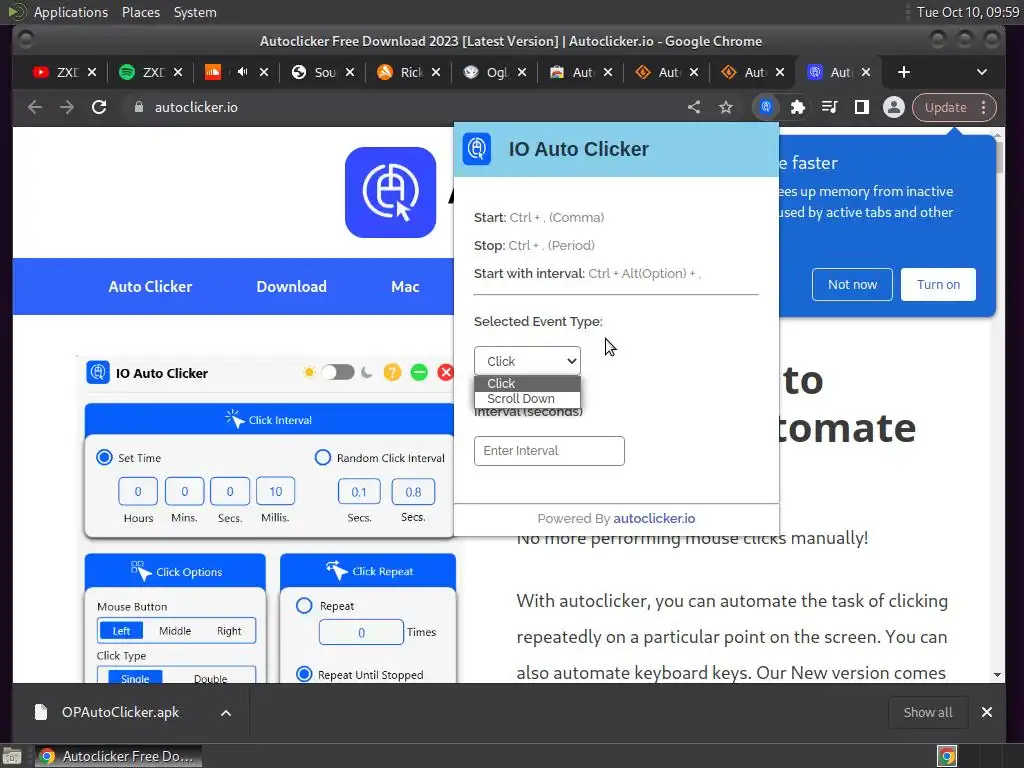Image resolution: width=1024 pixels, height=768 pixels.
Task: Open the Places menu
Action: pos(141,12)
